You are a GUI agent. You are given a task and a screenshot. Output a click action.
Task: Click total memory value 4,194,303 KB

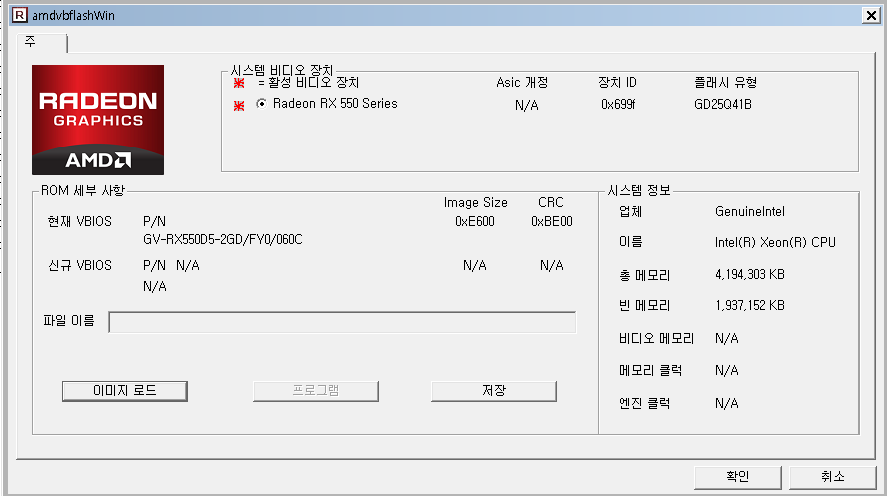click(750, 274)
